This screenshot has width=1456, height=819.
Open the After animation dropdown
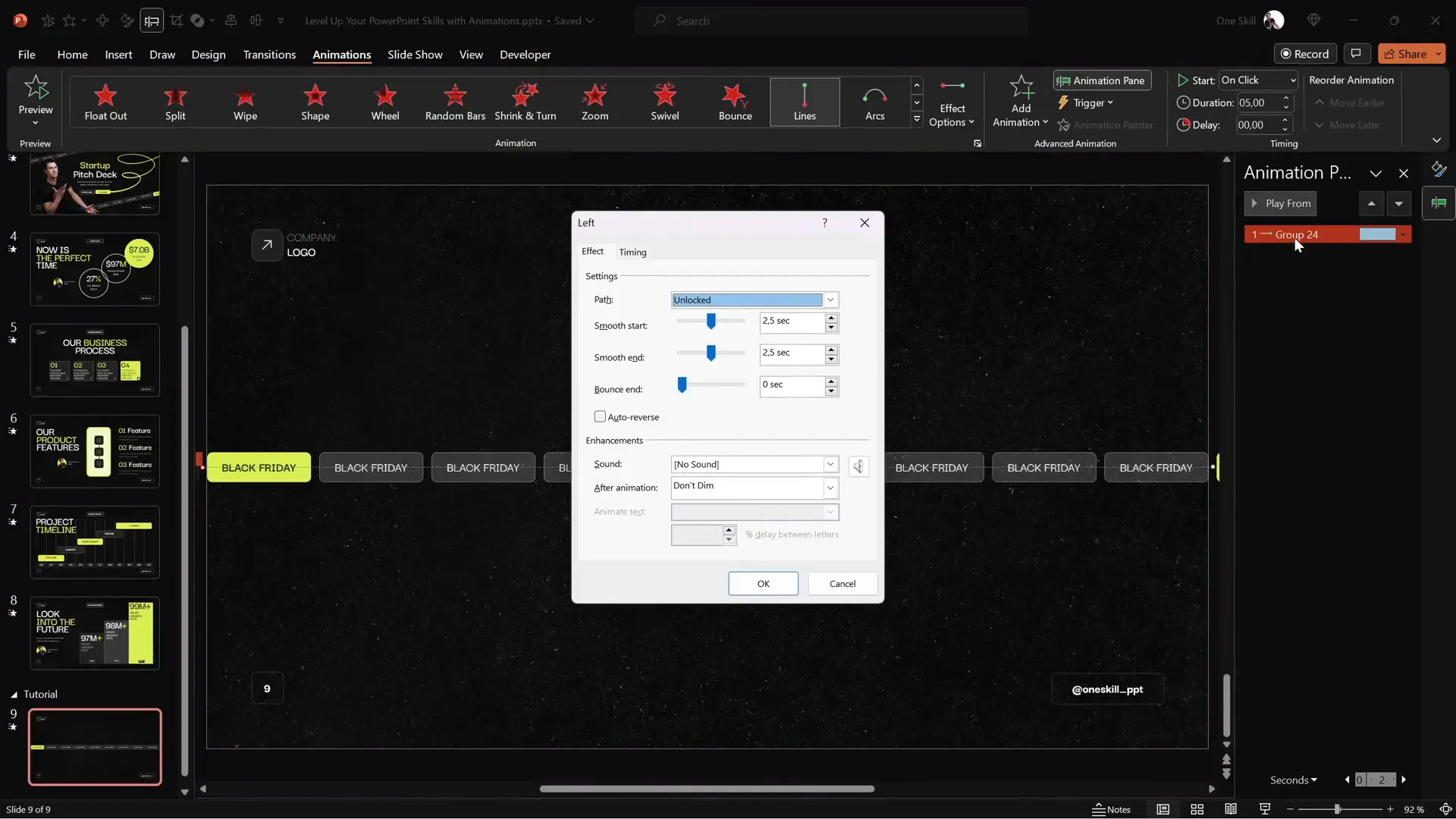pyautogui.click(x=830, y=488)
